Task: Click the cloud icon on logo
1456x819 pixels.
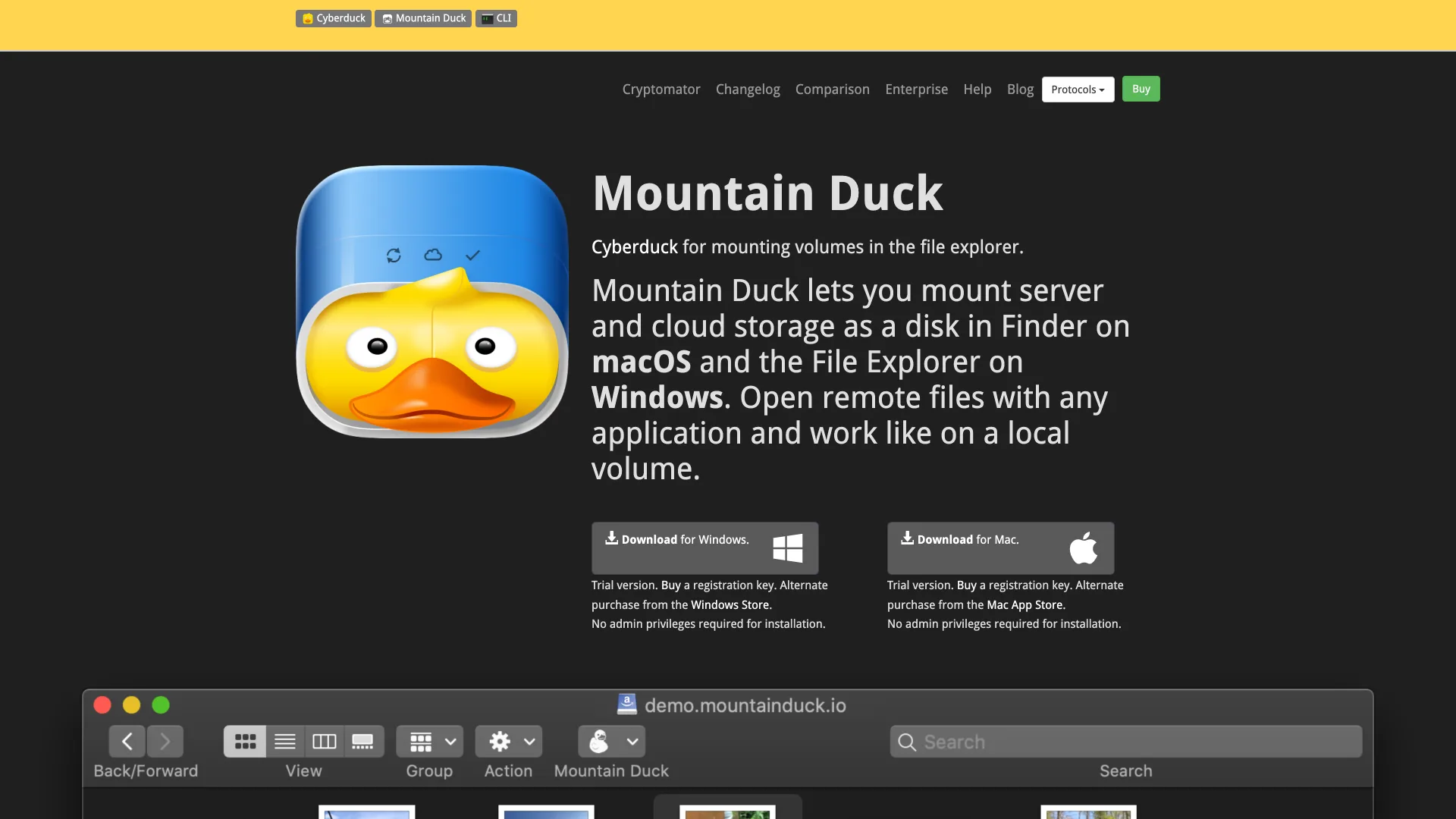Action: [433, 255]
